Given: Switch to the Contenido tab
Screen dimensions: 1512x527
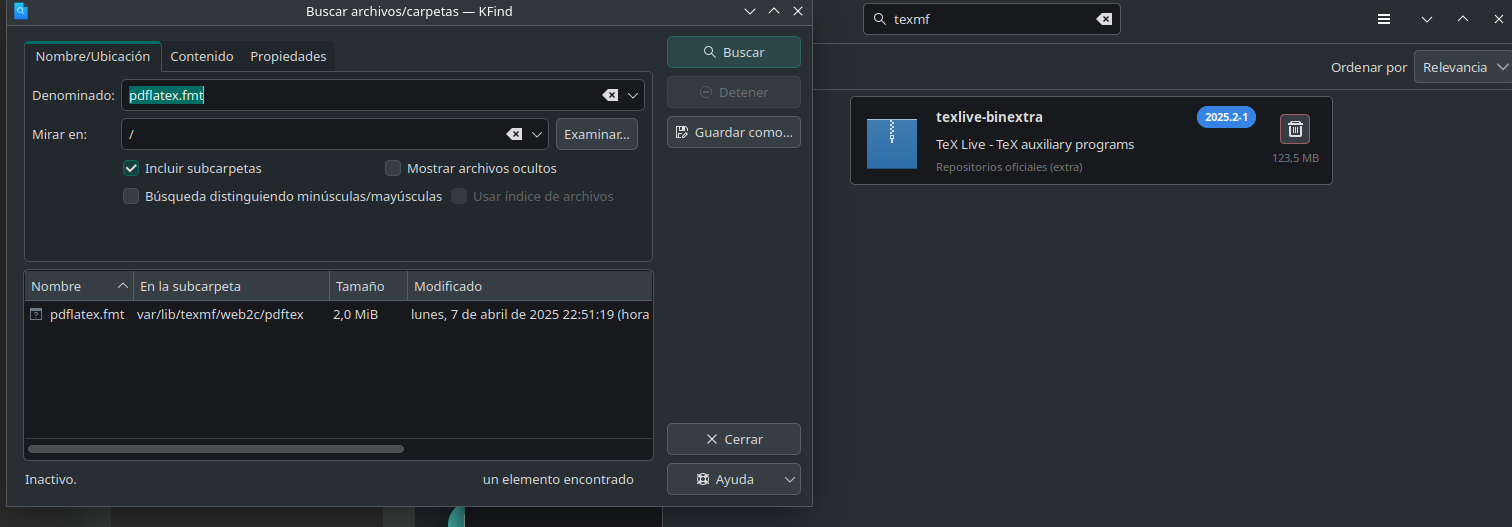Looking at the screenshot, I should (x=202, y=57).
